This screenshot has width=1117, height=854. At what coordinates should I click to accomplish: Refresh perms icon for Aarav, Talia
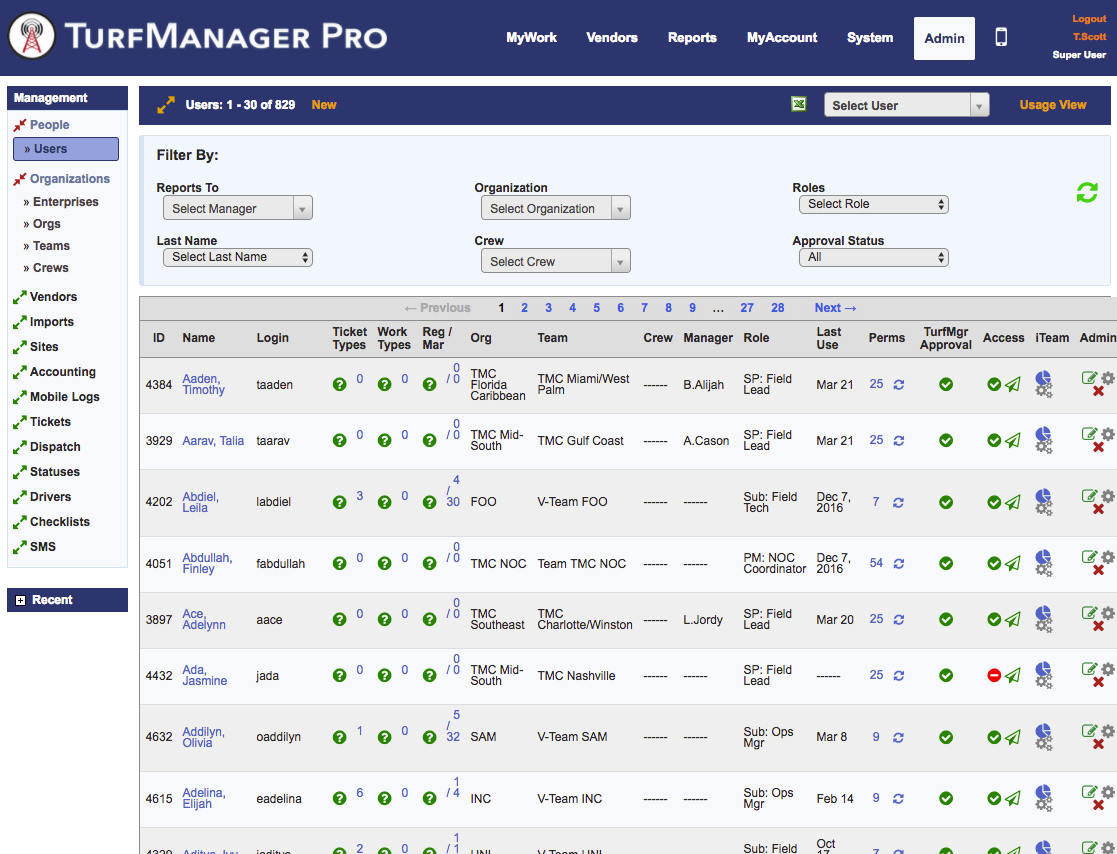point(899,441)
